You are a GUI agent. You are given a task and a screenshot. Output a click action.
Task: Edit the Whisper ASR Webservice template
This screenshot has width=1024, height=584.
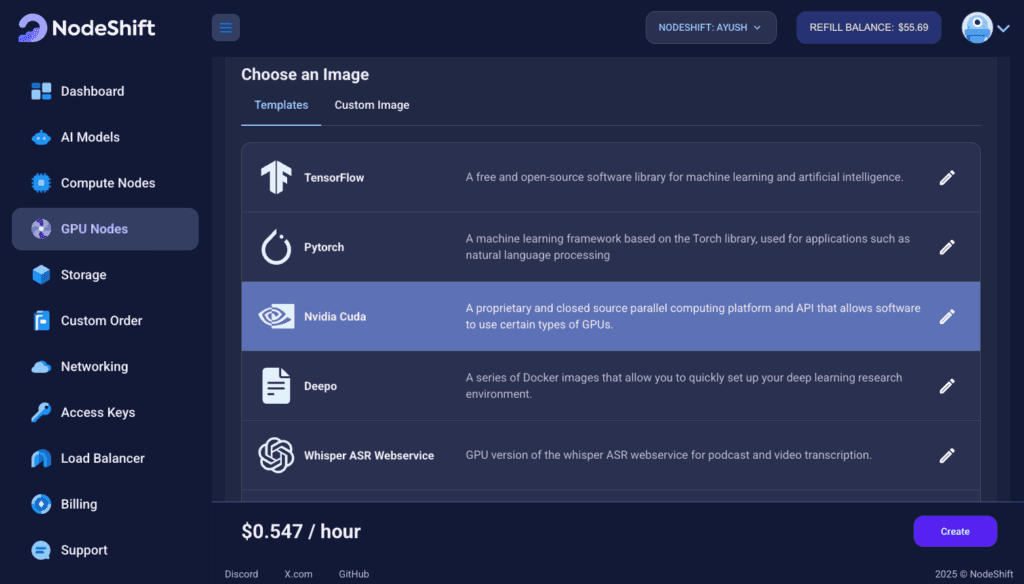(x=946, y=455)
